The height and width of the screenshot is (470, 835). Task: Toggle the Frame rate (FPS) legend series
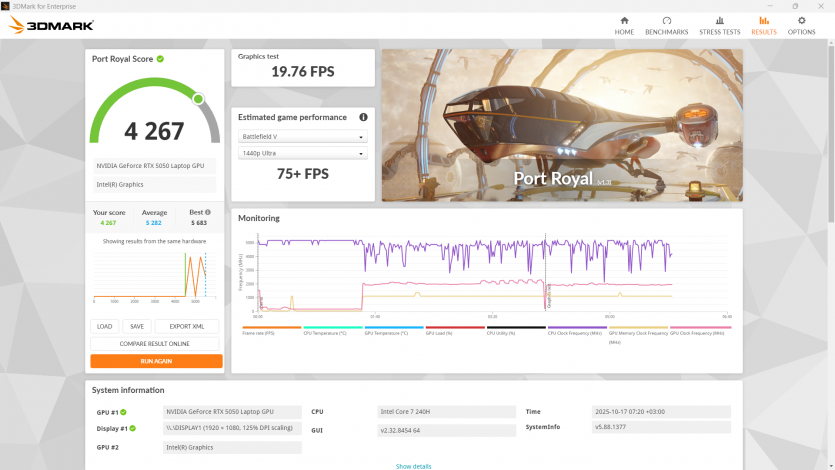pyautogui.click(x=271, y=332)
